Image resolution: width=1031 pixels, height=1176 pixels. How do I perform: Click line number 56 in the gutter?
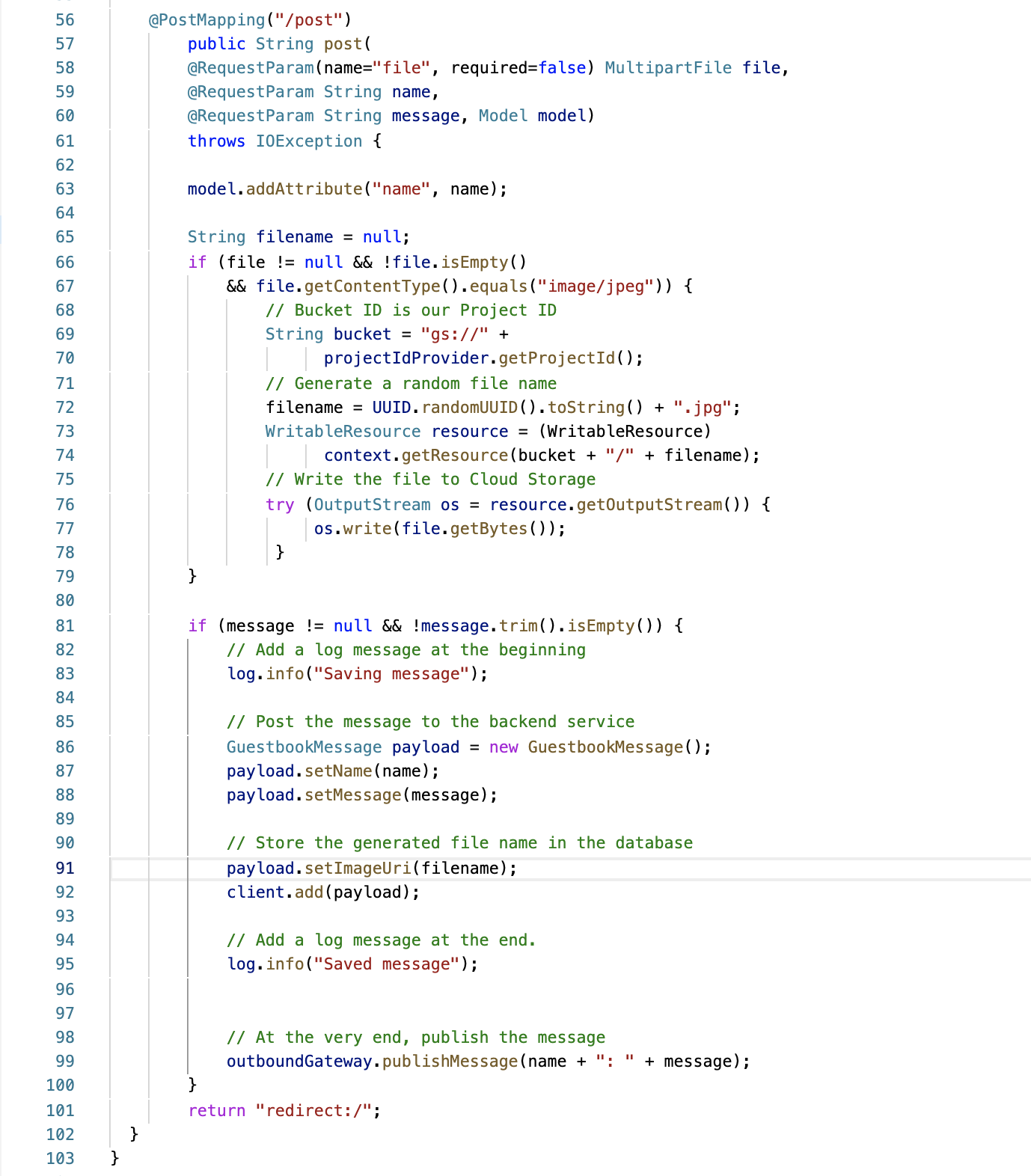[x=65, y=19]
